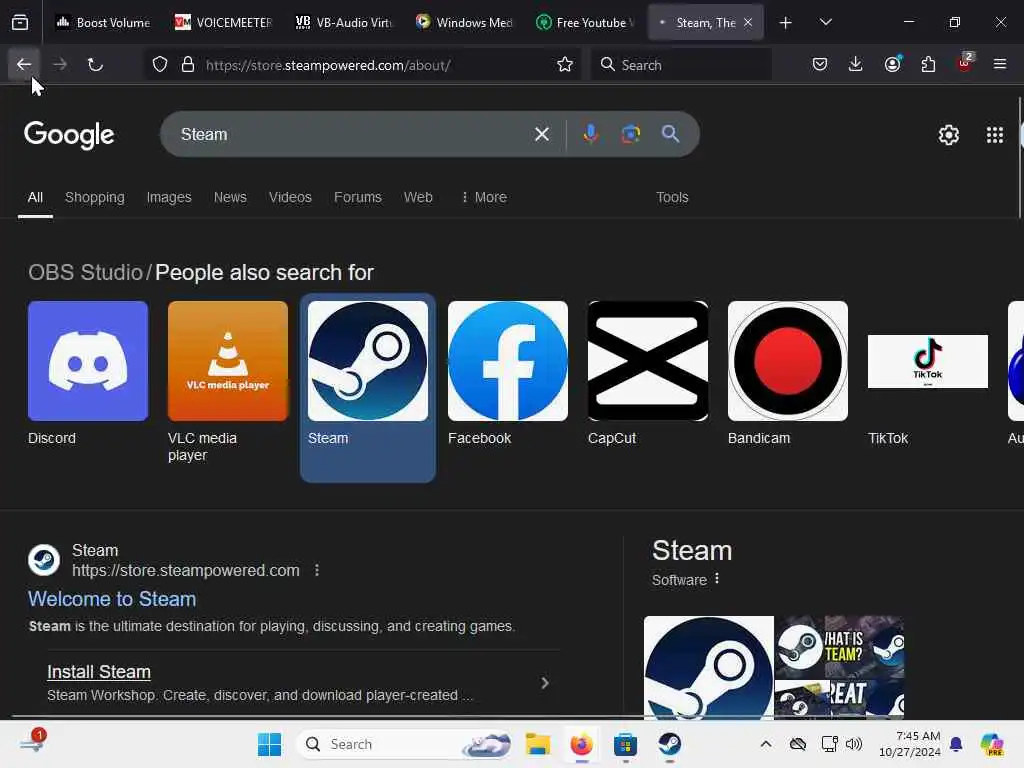Open a new tab with the plus button
This screenshot has width=1024, height=768.
[786, 23]
